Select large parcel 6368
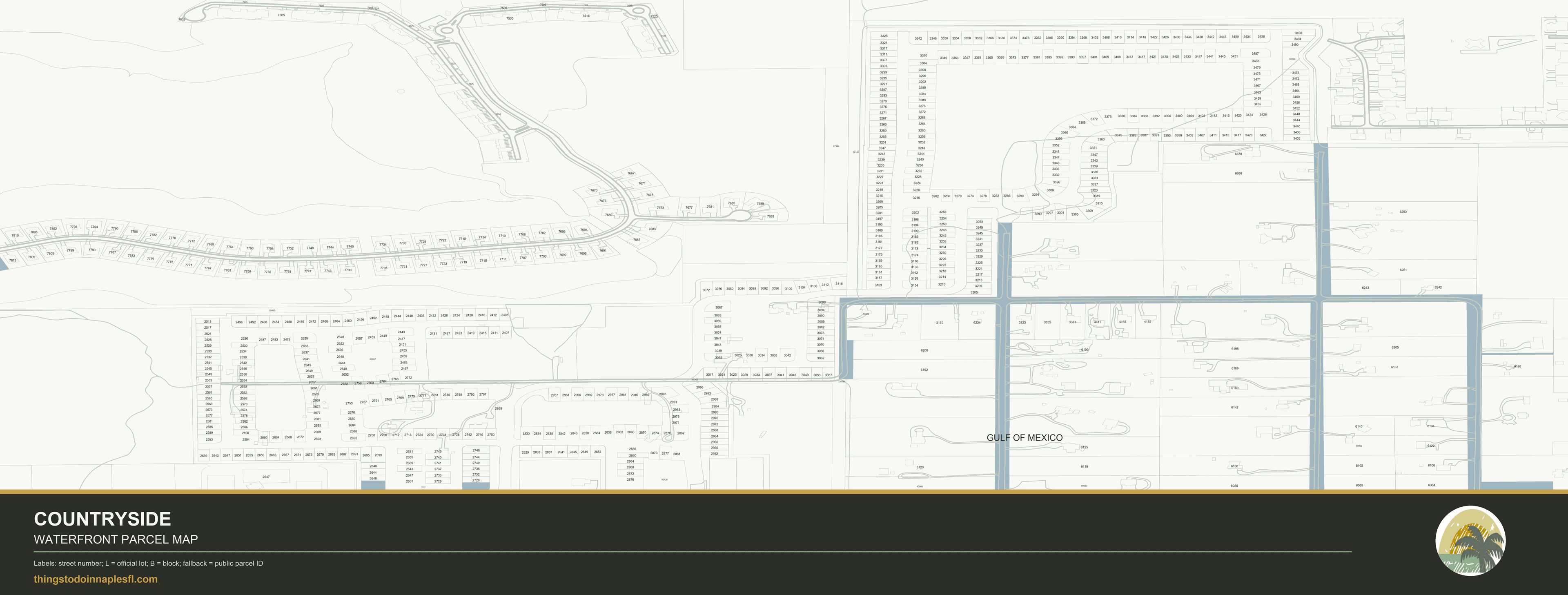 pos(1238,174)
